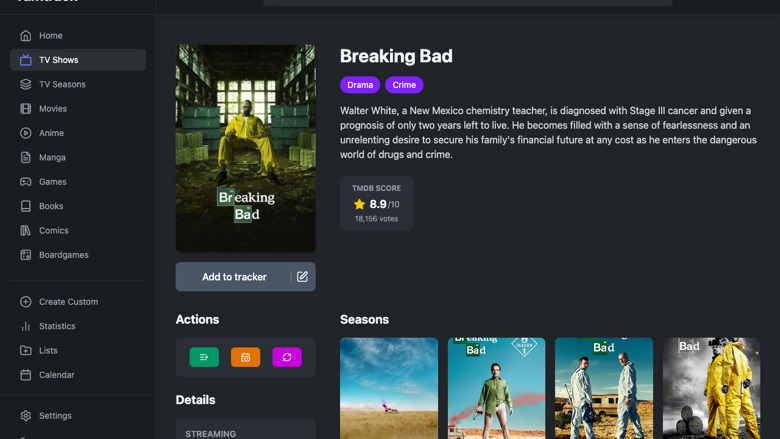This screenshot has height=439, width=780.
Task: Click the Games controller icon
Action: point(25,182)
